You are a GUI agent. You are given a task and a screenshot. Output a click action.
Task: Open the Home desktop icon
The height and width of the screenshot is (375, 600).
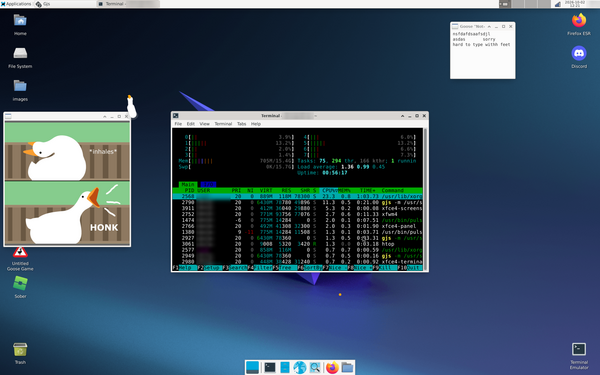click(x=20, y=24)
